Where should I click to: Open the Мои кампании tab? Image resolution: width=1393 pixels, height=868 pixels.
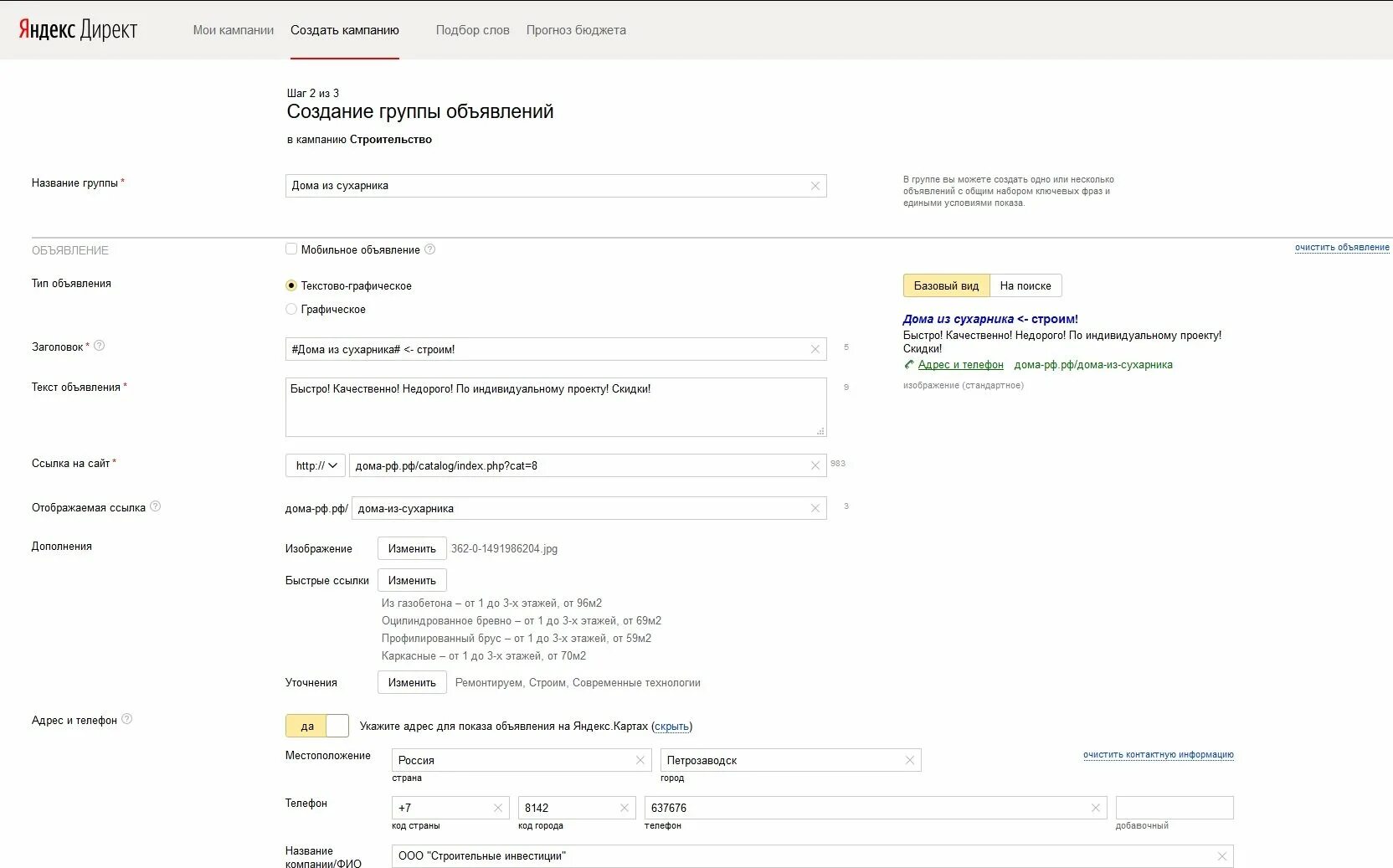coord(233,30)
